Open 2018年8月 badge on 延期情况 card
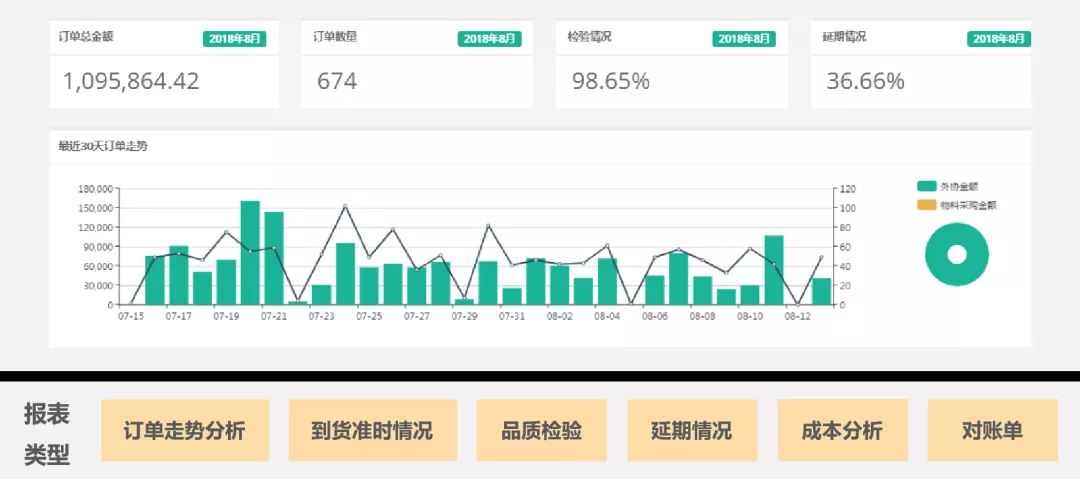This screenshot has height=479, width=1080. click(x=998, y=39)
